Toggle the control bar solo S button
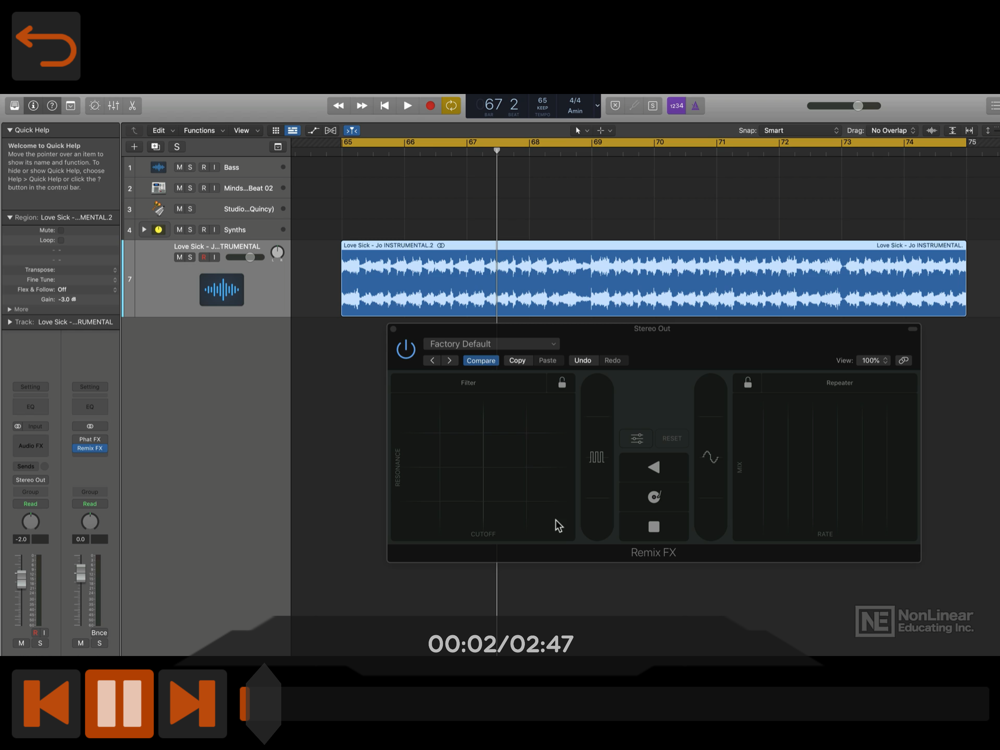 click(652, 106)
